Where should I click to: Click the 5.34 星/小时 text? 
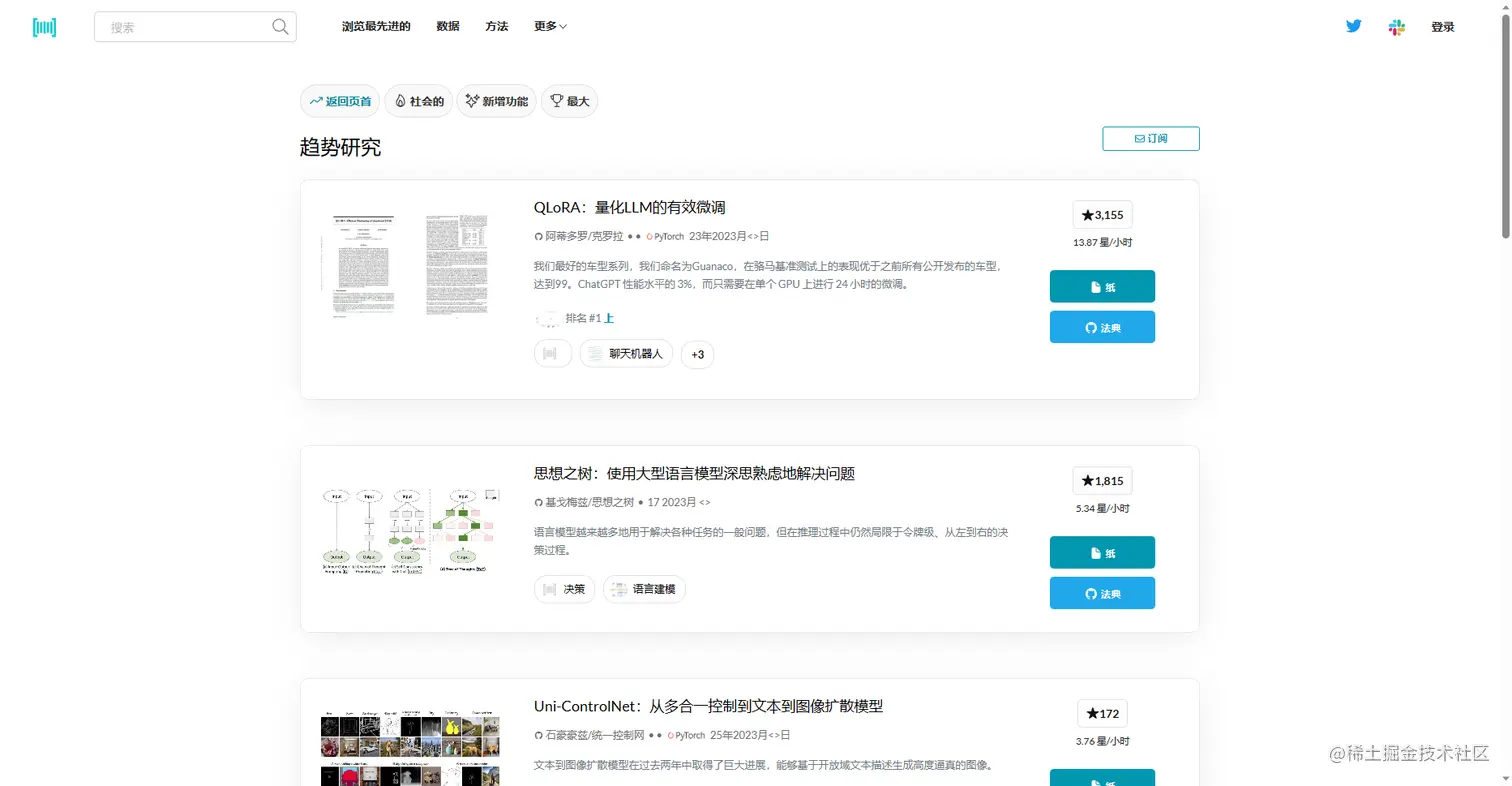(x=1102, y=509)
